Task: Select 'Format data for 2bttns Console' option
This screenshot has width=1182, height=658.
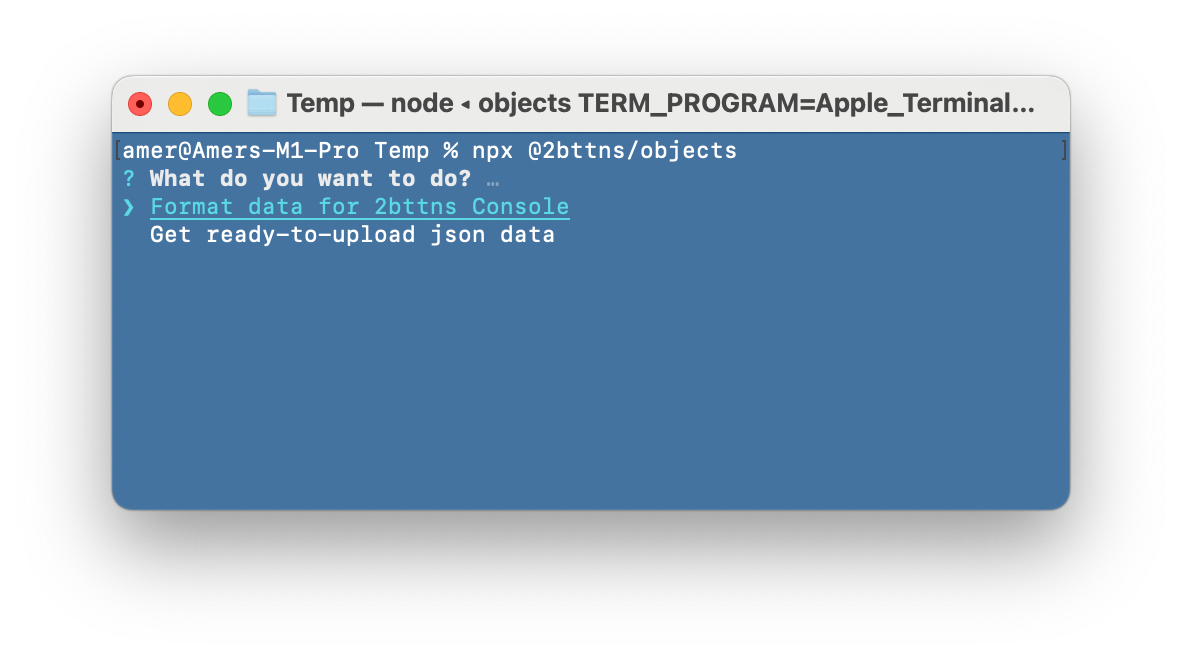Action: 360,207
